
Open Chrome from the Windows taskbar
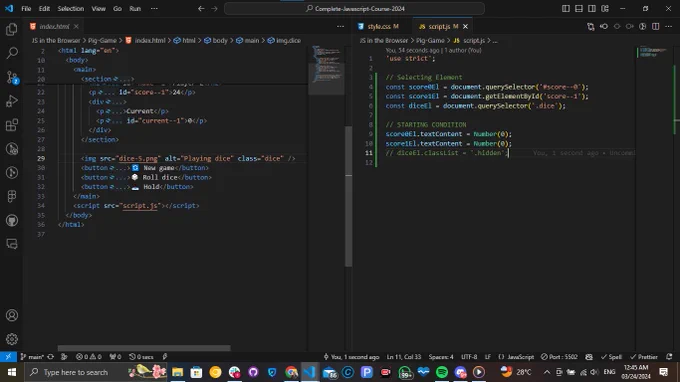291,372
